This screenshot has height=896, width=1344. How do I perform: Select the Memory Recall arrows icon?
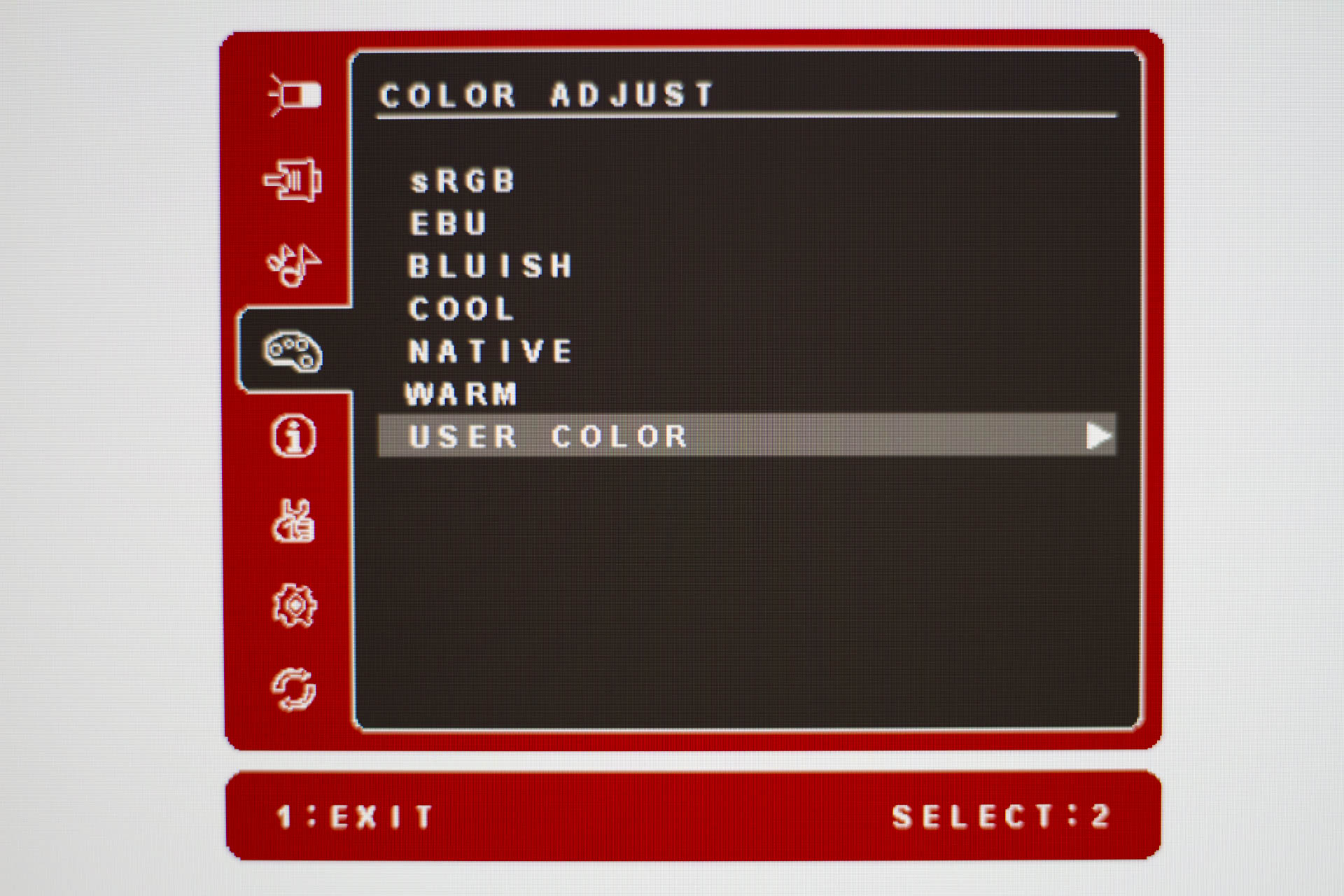coord(293,690)
